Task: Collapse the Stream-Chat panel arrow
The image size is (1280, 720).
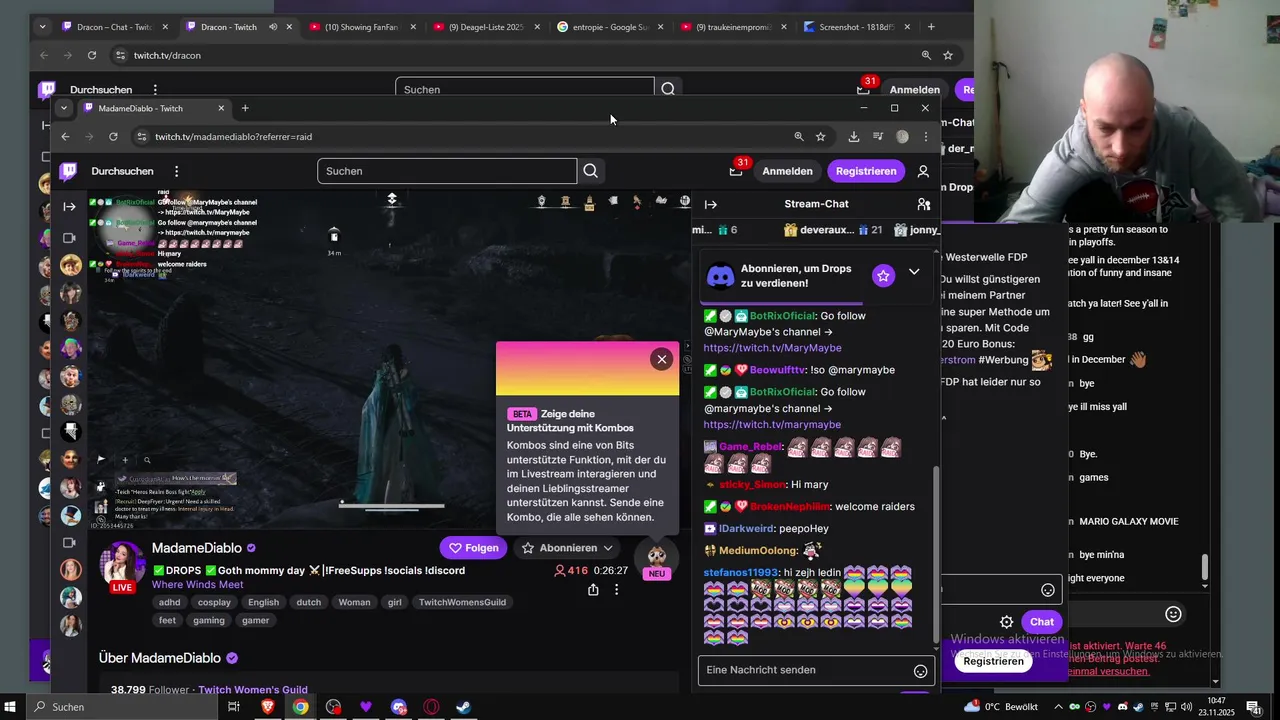Action: [x=711, y=204]
